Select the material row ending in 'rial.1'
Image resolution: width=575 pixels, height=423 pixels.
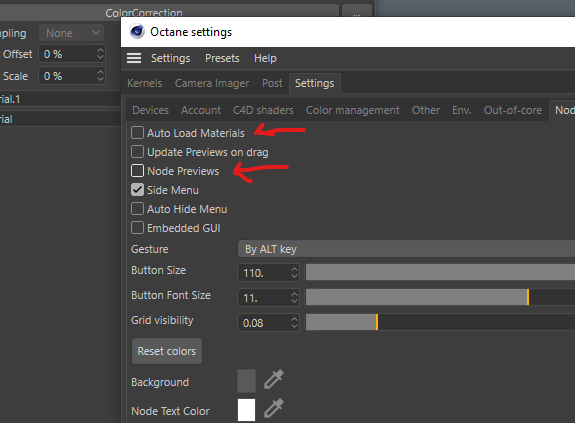(x=60, y=99)
